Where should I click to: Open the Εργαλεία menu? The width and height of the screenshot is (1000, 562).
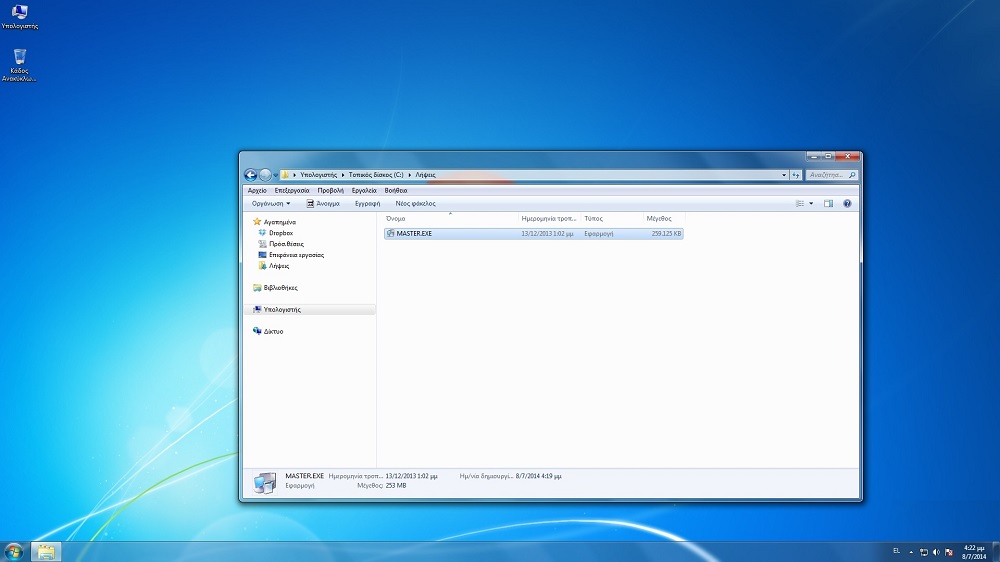(x=364, y=190)
